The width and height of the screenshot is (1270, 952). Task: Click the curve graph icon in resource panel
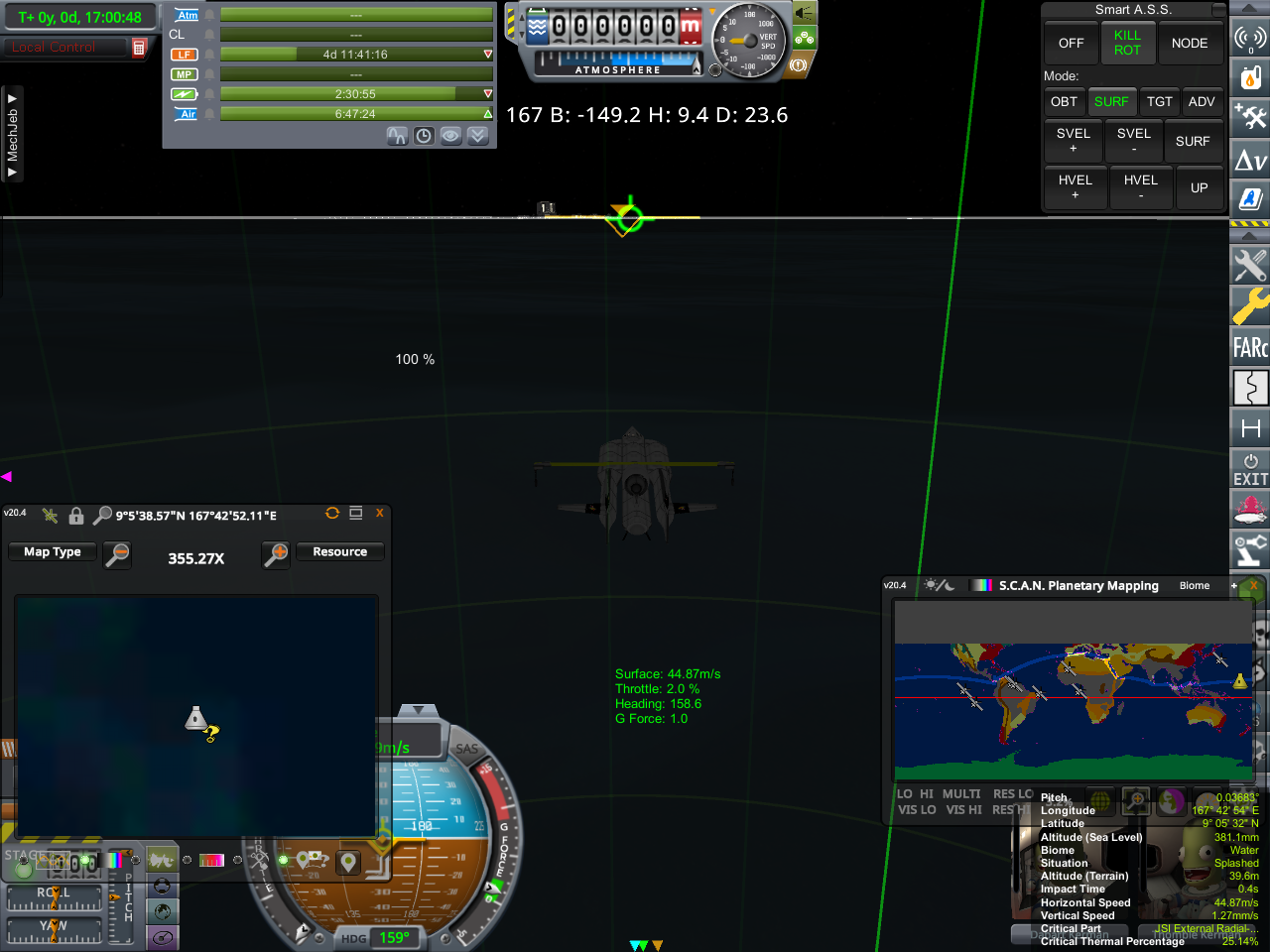pos(397,136)
